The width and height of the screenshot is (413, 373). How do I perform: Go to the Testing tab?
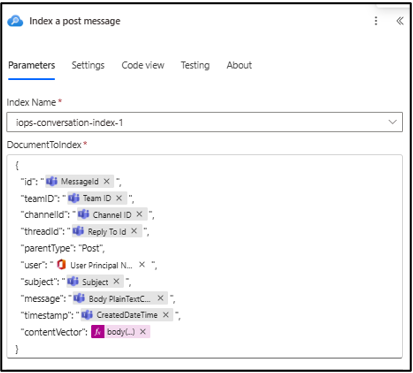(x=195, y=65)
